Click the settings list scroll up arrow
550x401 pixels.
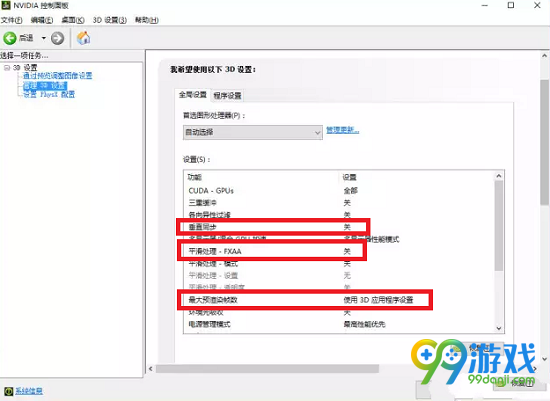[499, 176]
